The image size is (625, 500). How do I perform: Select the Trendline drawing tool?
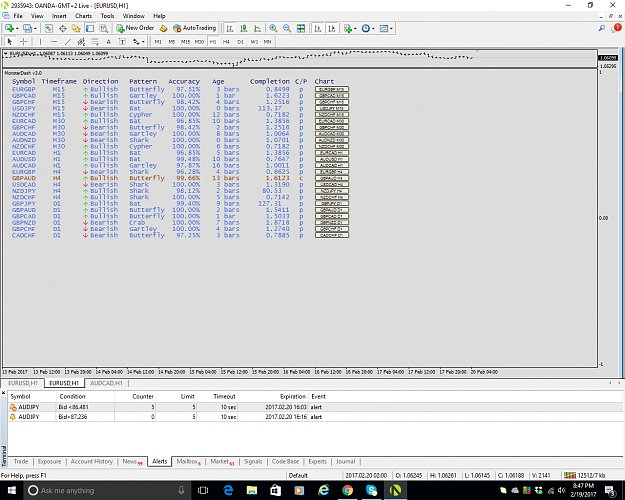click(68, 41)
